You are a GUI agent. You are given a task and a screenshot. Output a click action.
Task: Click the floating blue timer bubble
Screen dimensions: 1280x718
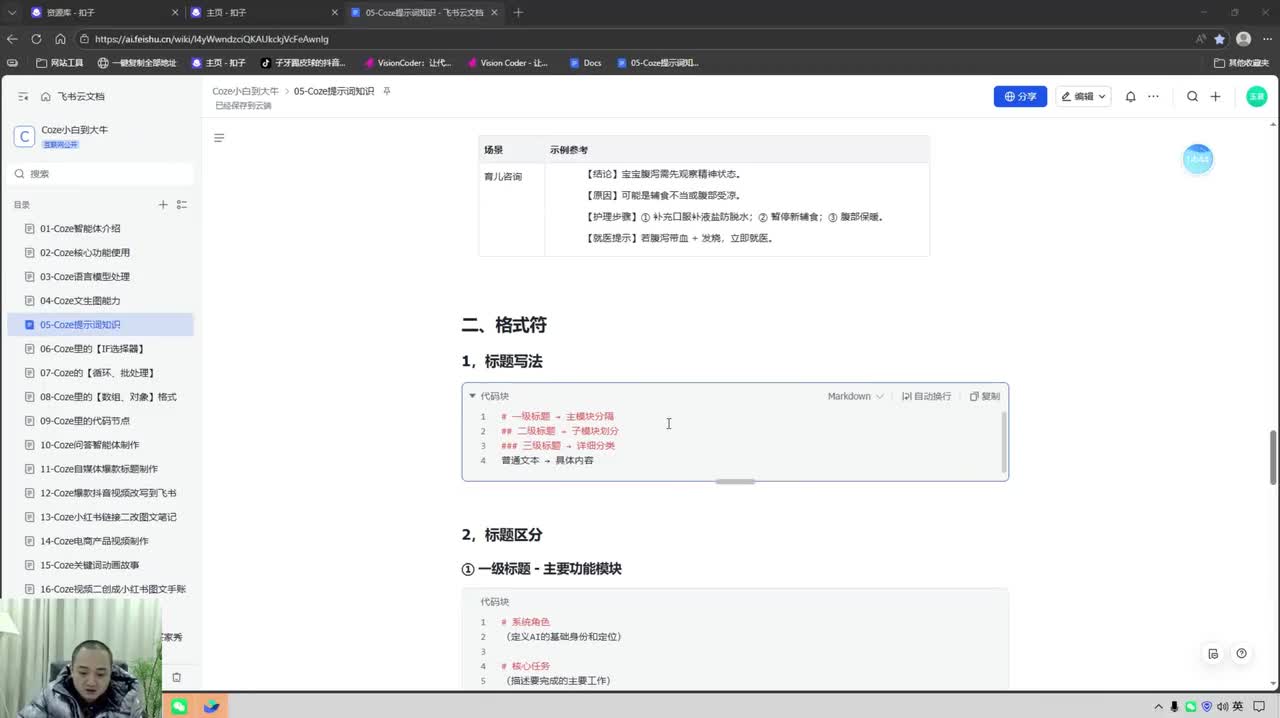[1197, 159]
